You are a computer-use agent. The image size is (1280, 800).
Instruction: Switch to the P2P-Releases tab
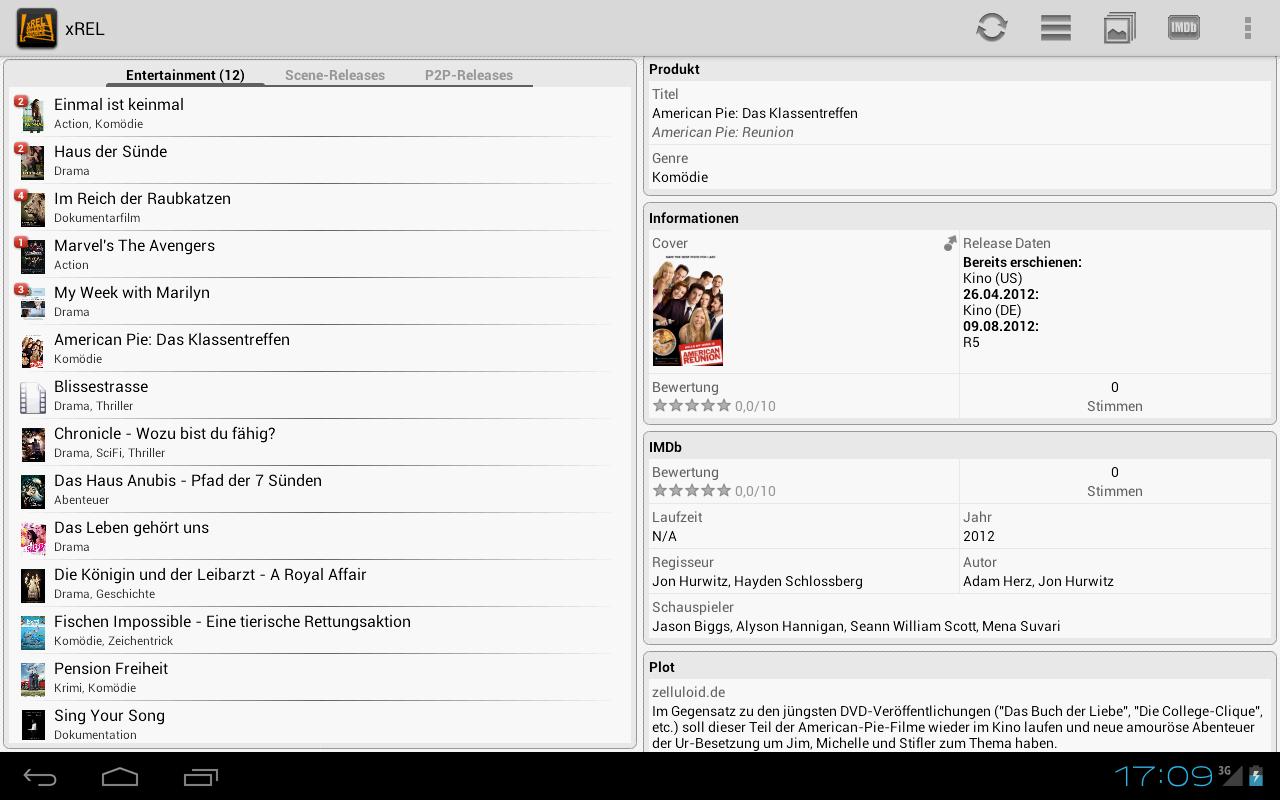(x=469, y=75)
